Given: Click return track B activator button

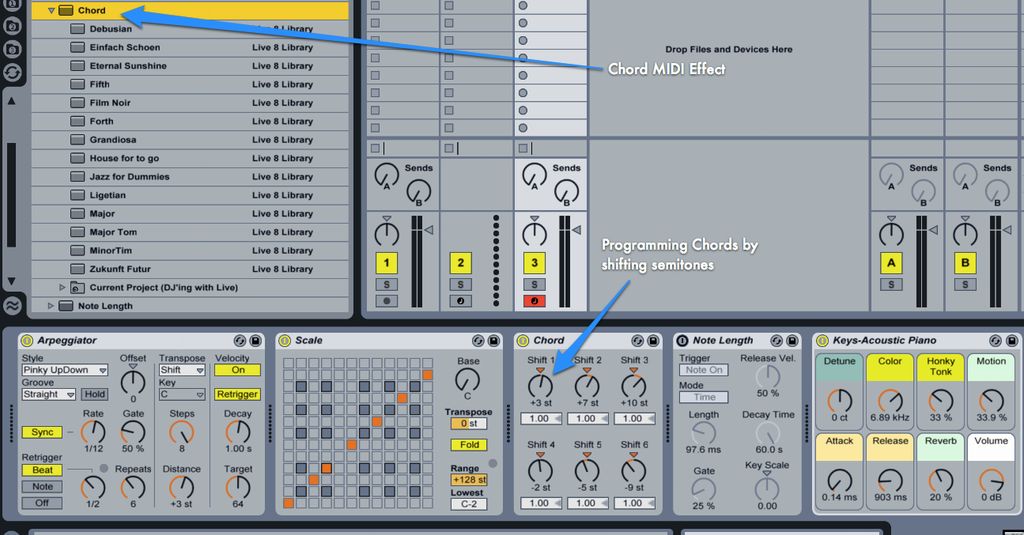Looking at the screenshot, I should [x=965, y=263].
